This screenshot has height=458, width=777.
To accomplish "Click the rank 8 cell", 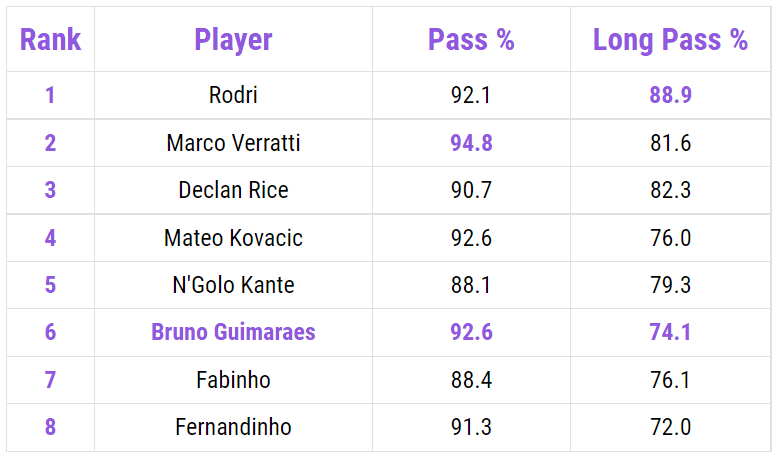I will pos(50,427).
